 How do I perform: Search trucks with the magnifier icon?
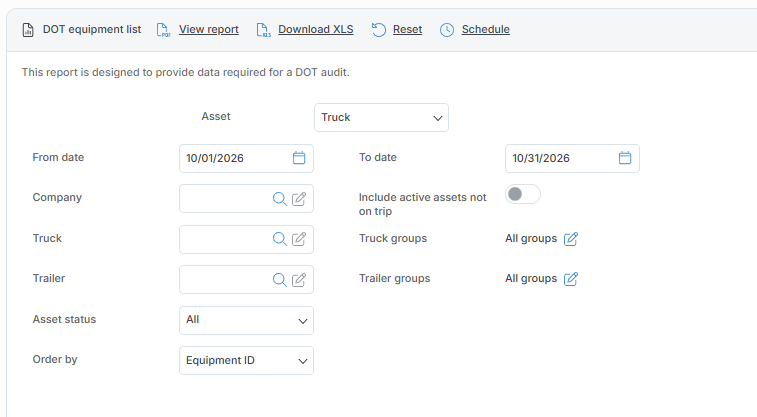(280, 238)
